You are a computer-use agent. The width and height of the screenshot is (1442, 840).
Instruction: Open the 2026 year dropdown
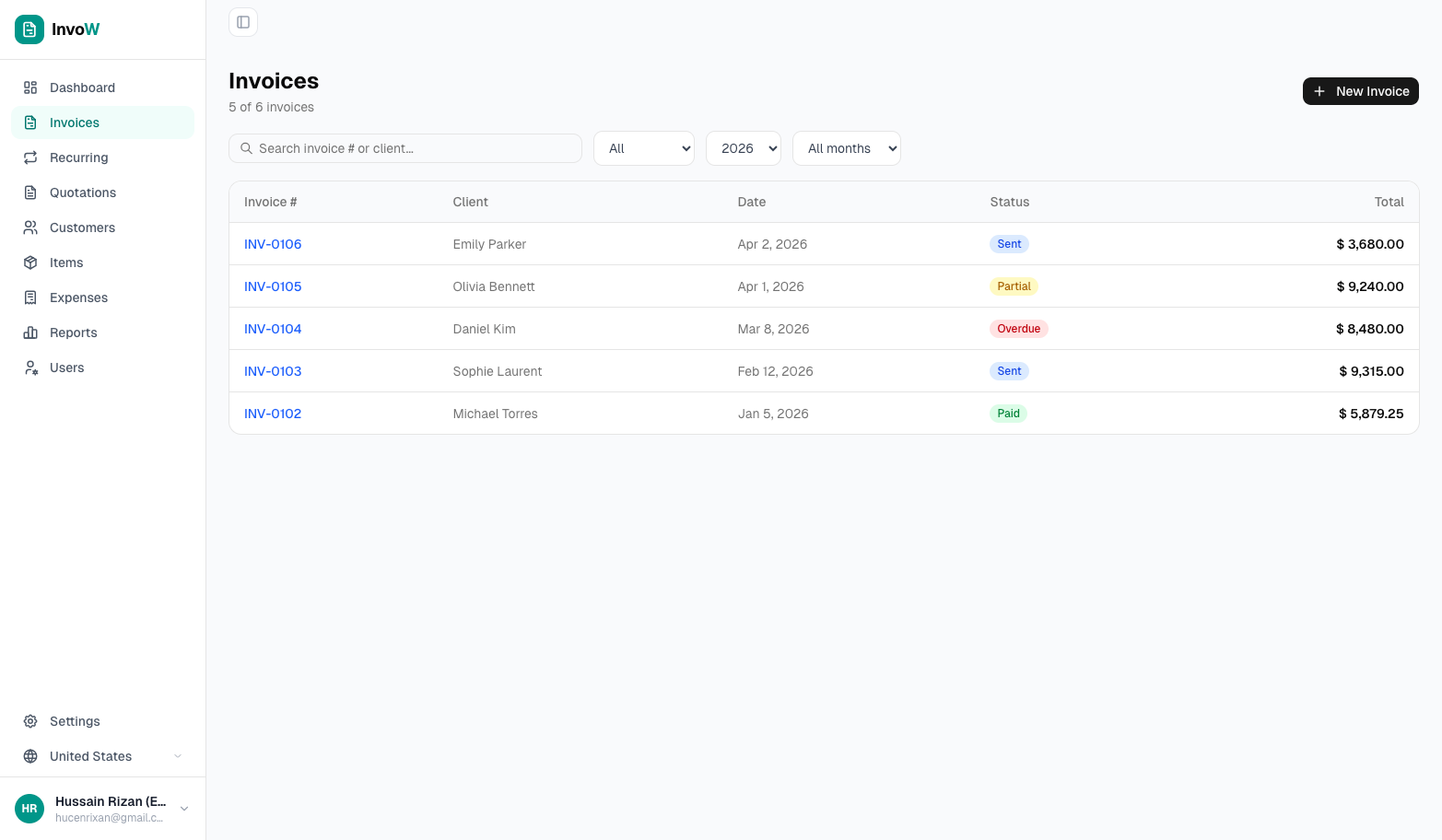(x=744, y=148)
